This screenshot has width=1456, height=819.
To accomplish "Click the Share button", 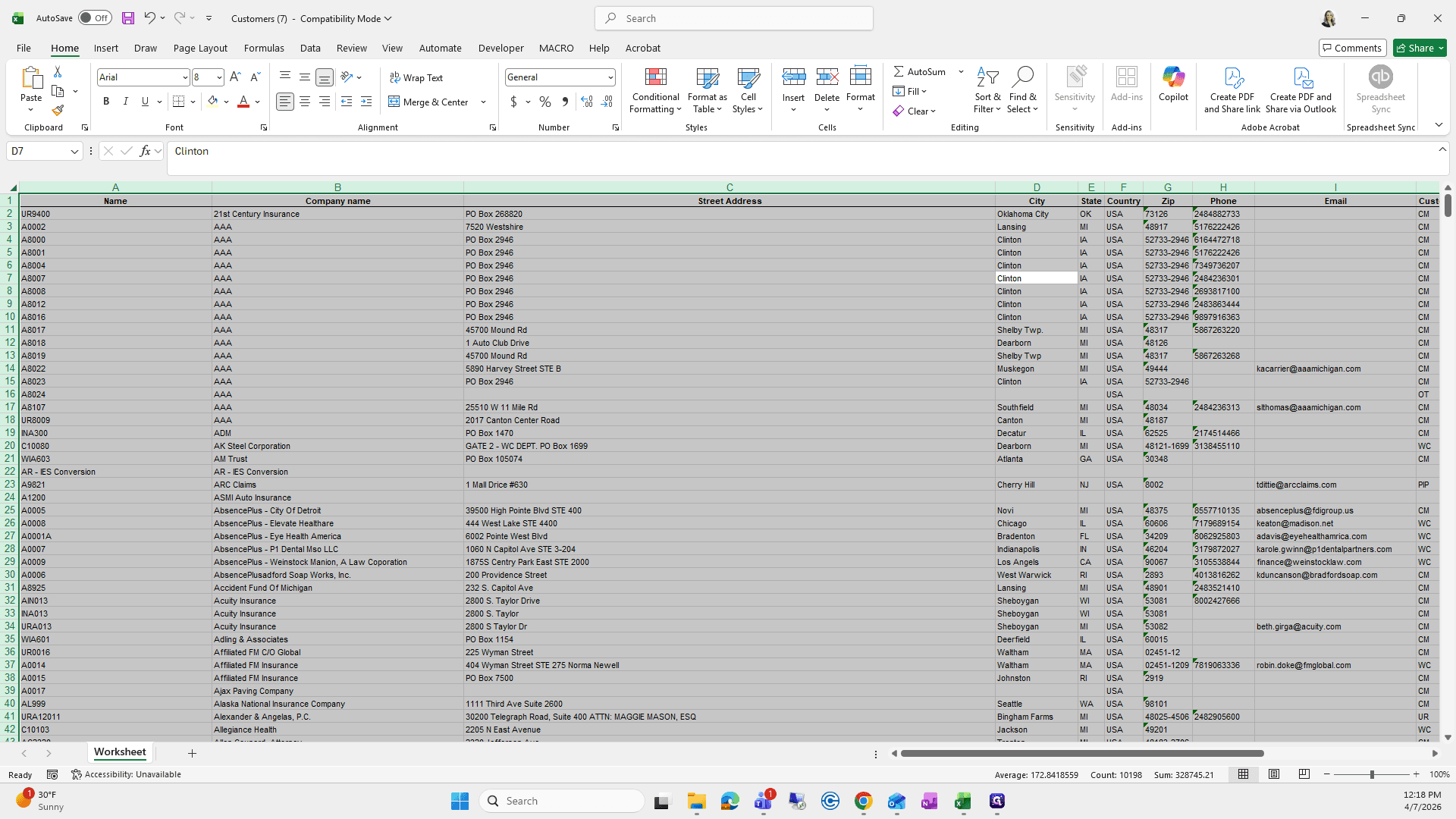I will 1420,48.
